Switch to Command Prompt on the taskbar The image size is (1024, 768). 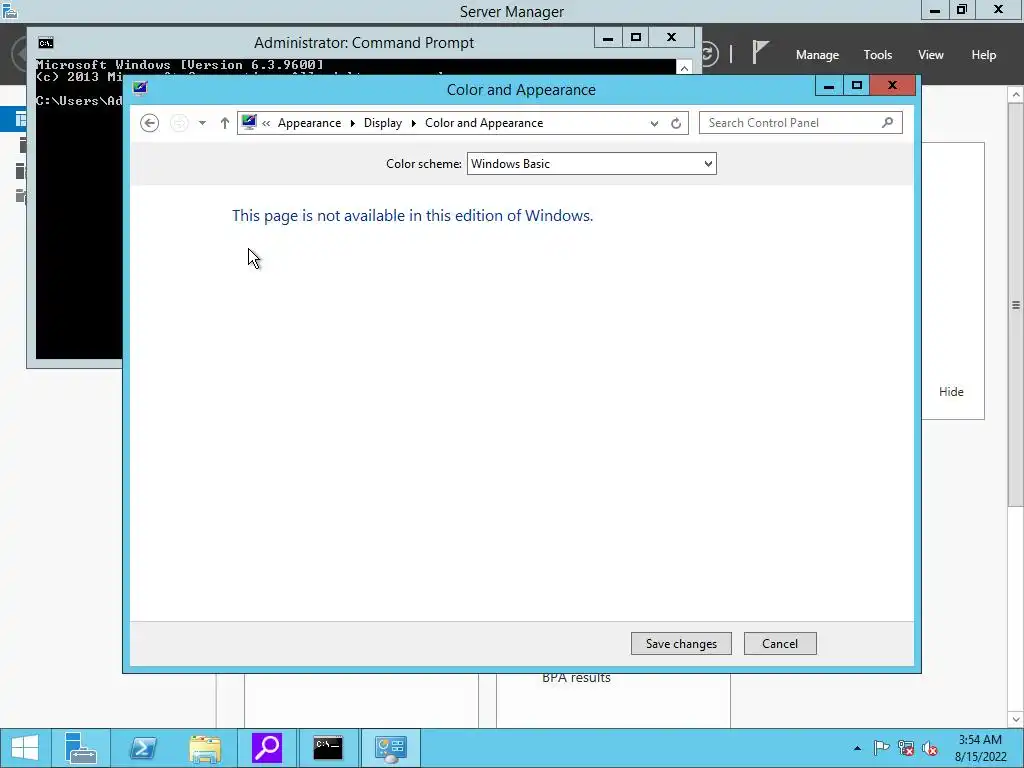pos(328,748)
